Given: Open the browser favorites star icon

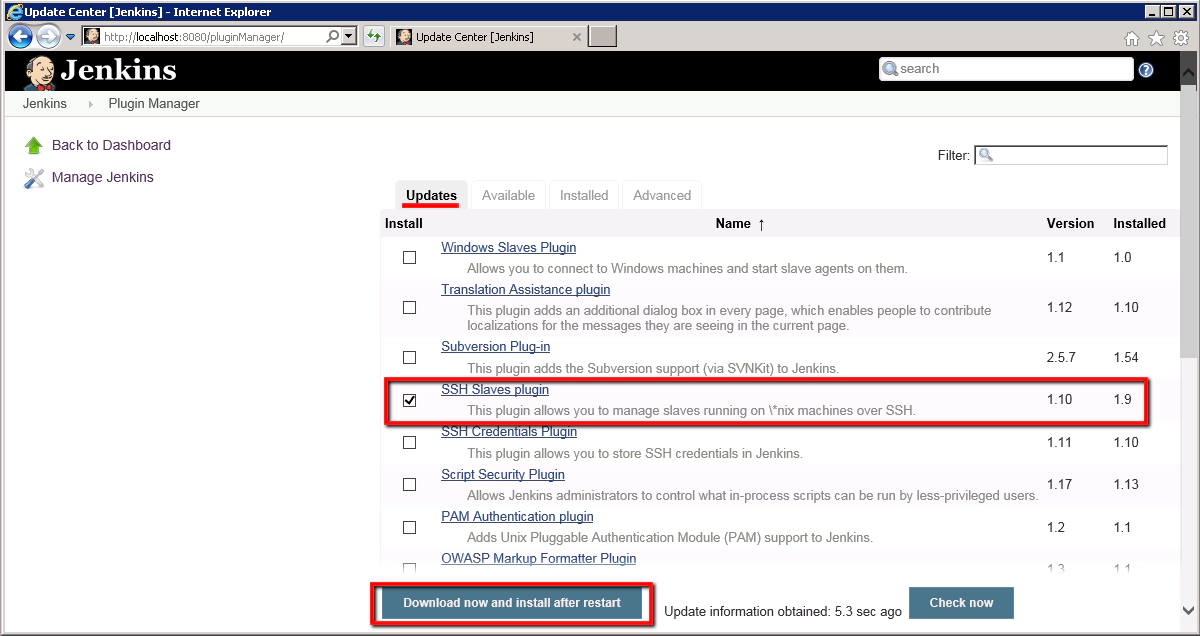Looking at the screenshot, I should pos(1156,38).
